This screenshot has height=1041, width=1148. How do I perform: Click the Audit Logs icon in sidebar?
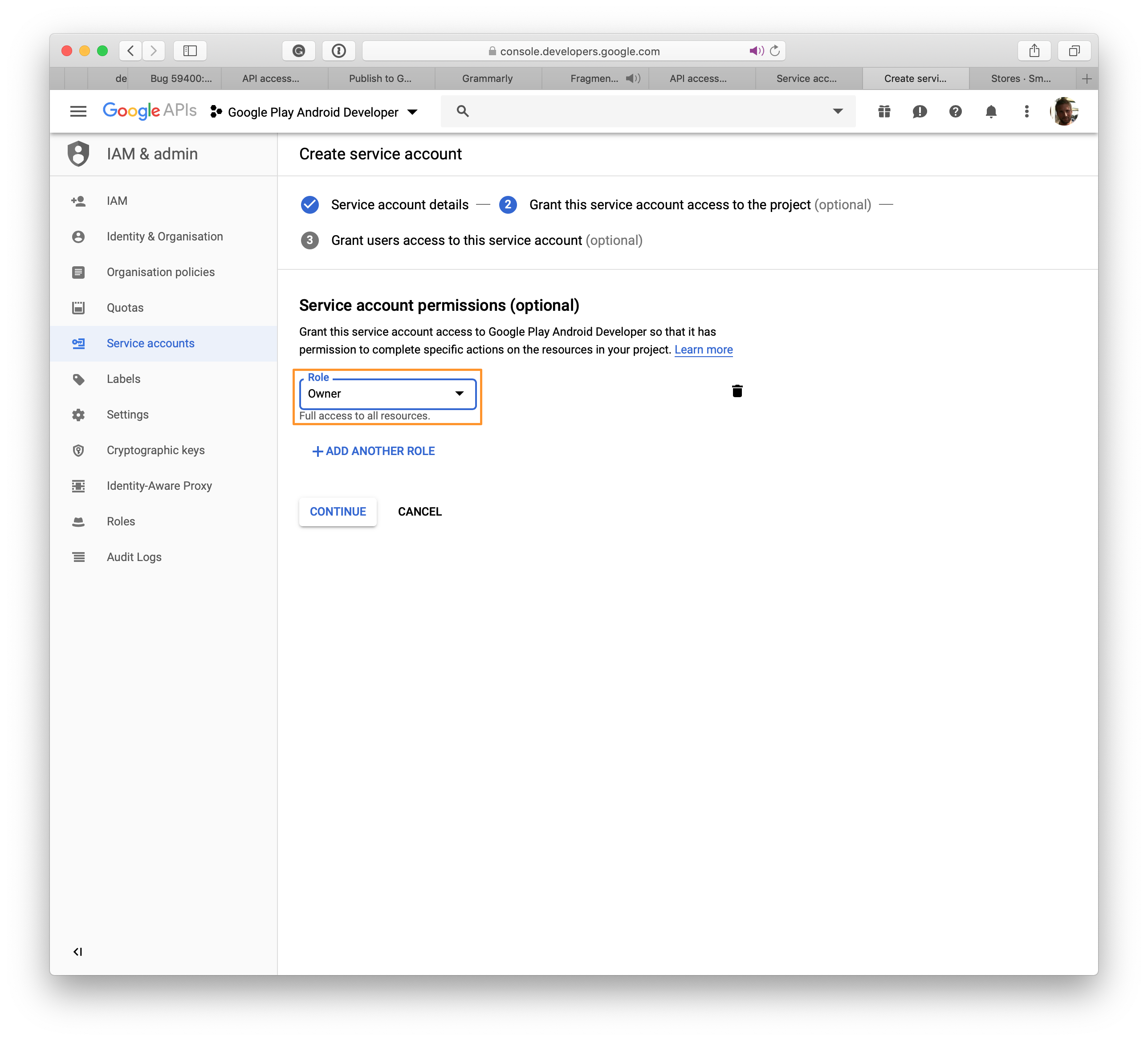[79, 557]
